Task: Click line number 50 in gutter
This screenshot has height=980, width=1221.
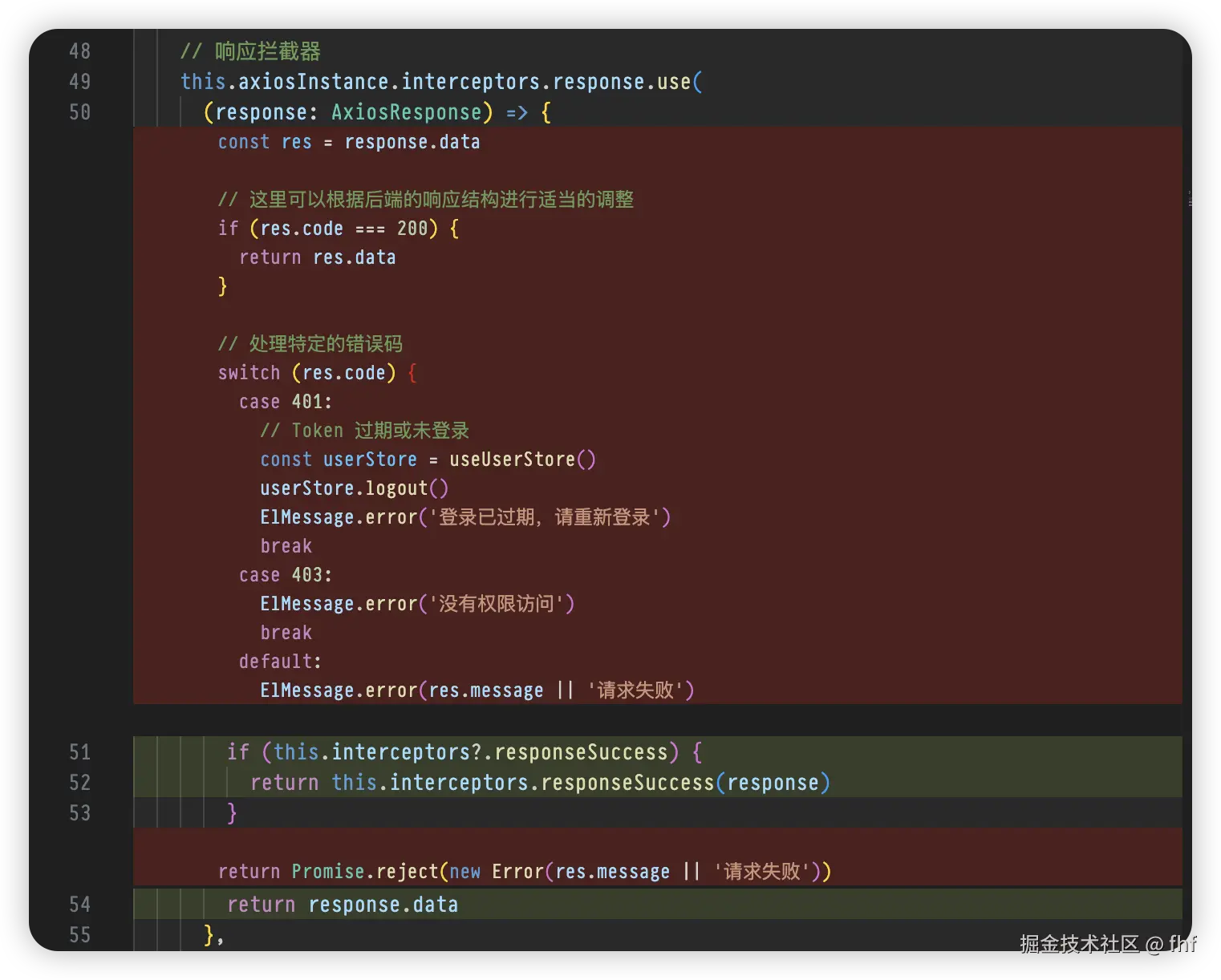Action: pos(79,112)
